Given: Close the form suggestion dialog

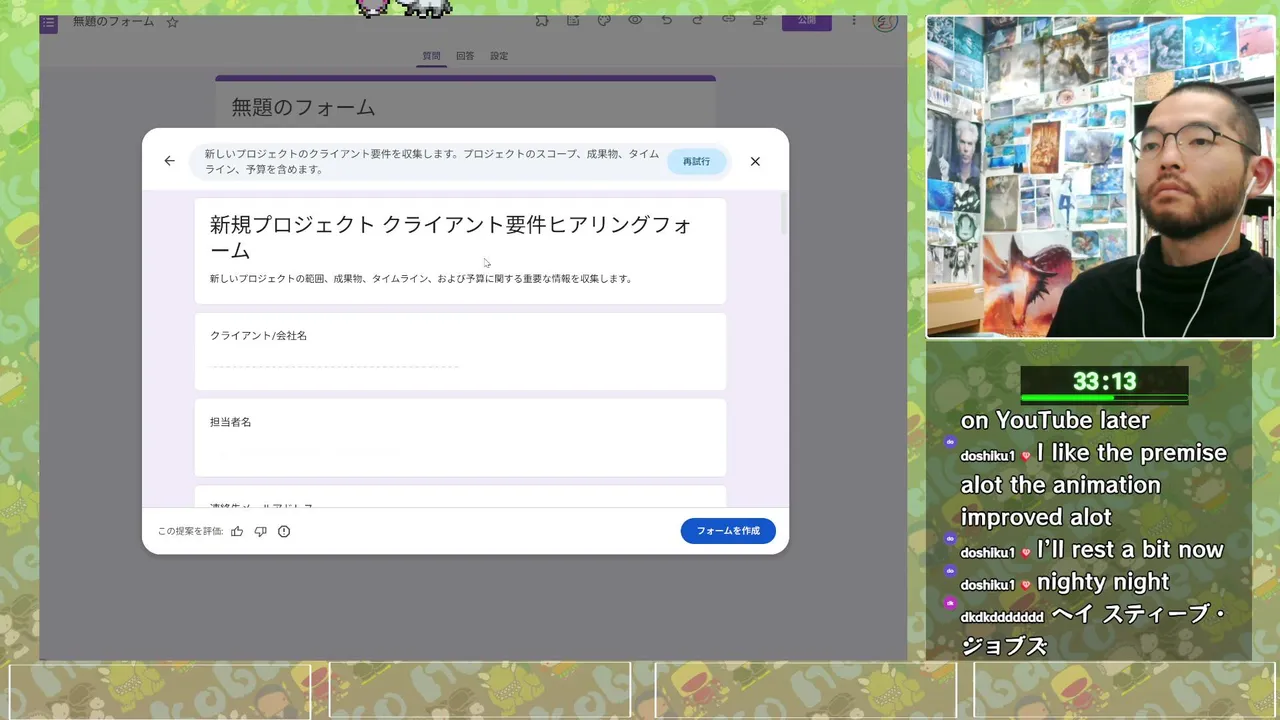Looking at the screenshot, I should pyautogui.click(x=755, y=161).
